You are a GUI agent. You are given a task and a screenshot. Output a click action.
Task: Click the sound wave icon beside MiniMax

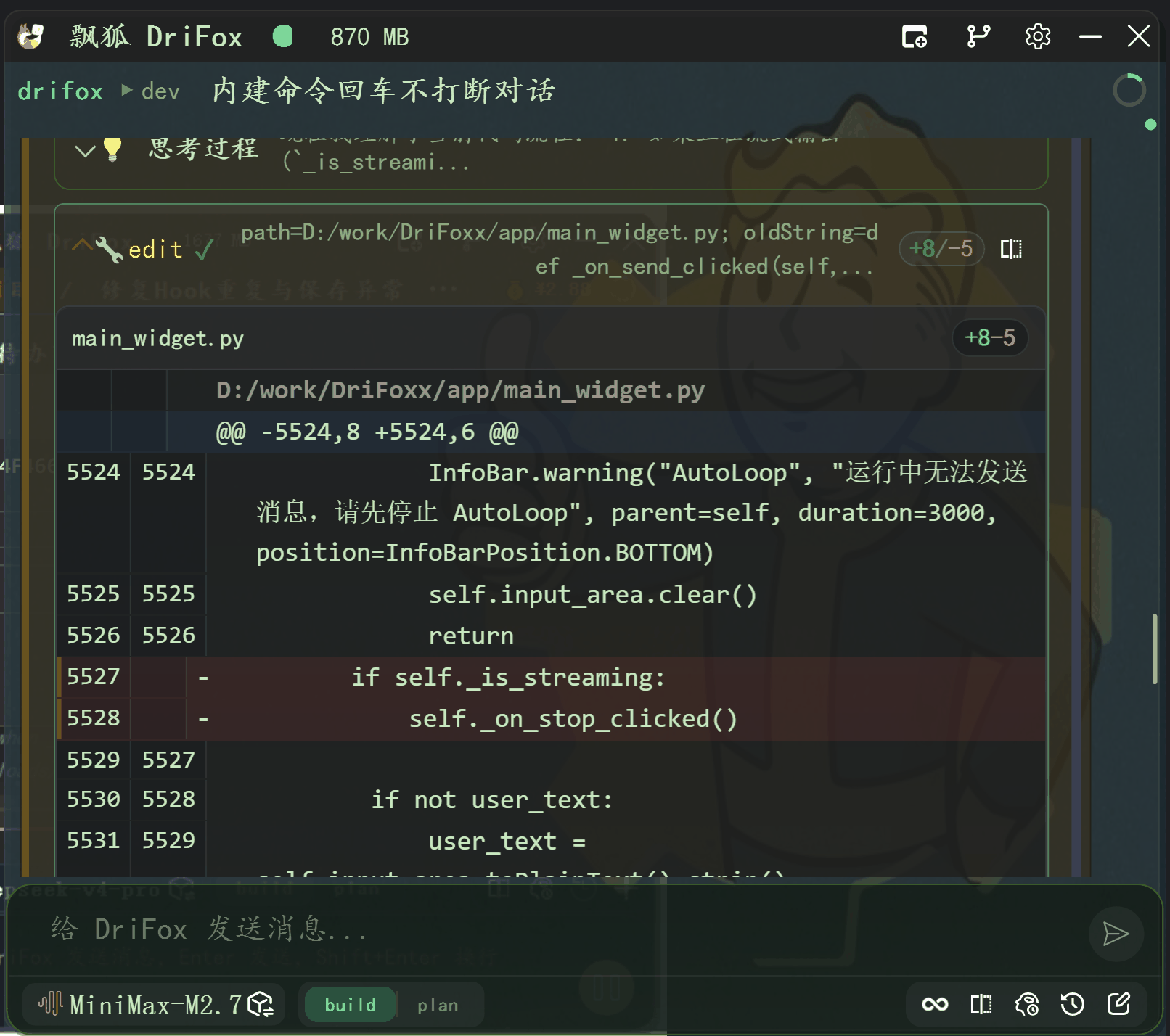pos(50,1004)
